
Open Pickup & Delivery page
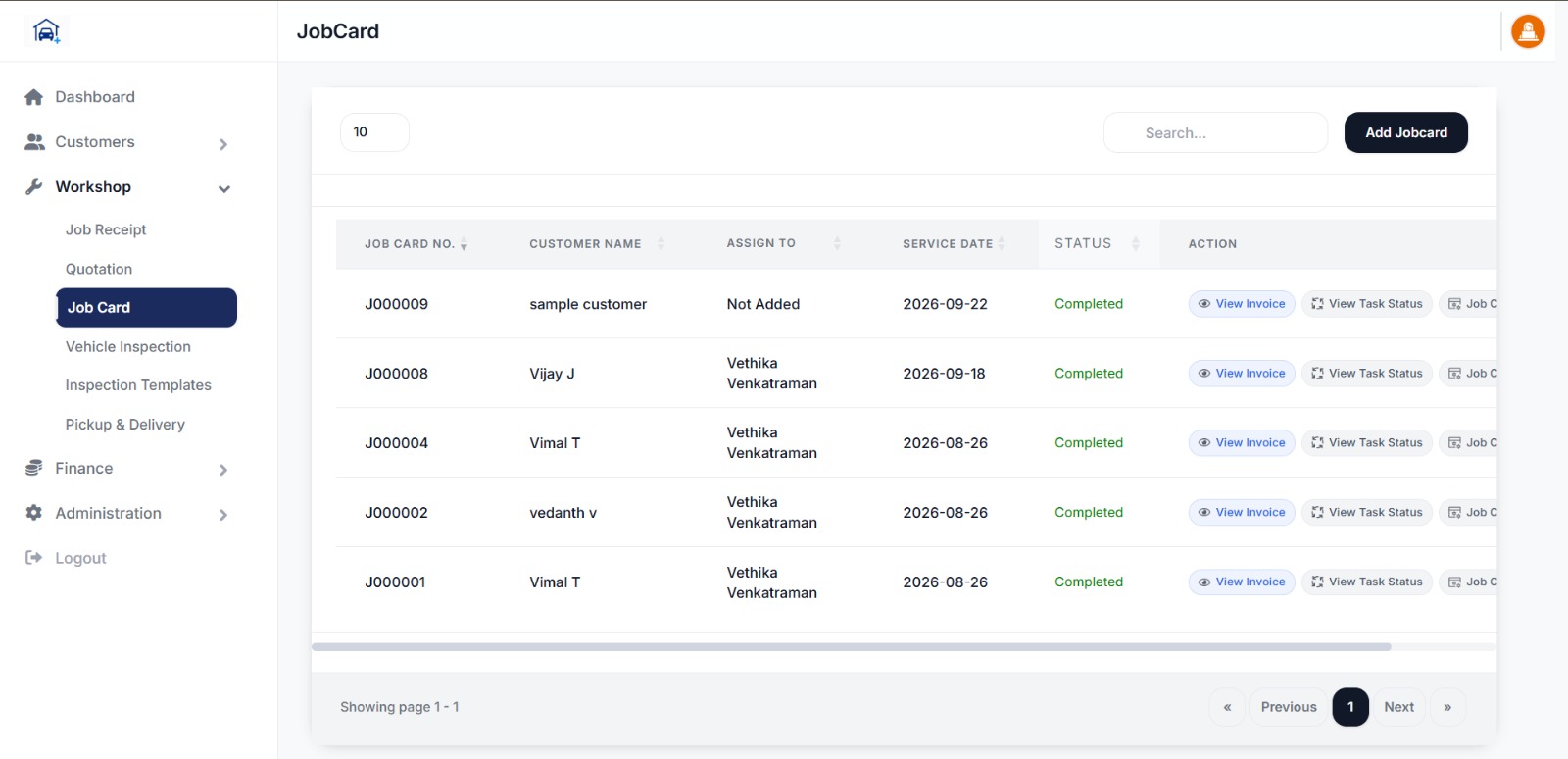coord(125,425)
